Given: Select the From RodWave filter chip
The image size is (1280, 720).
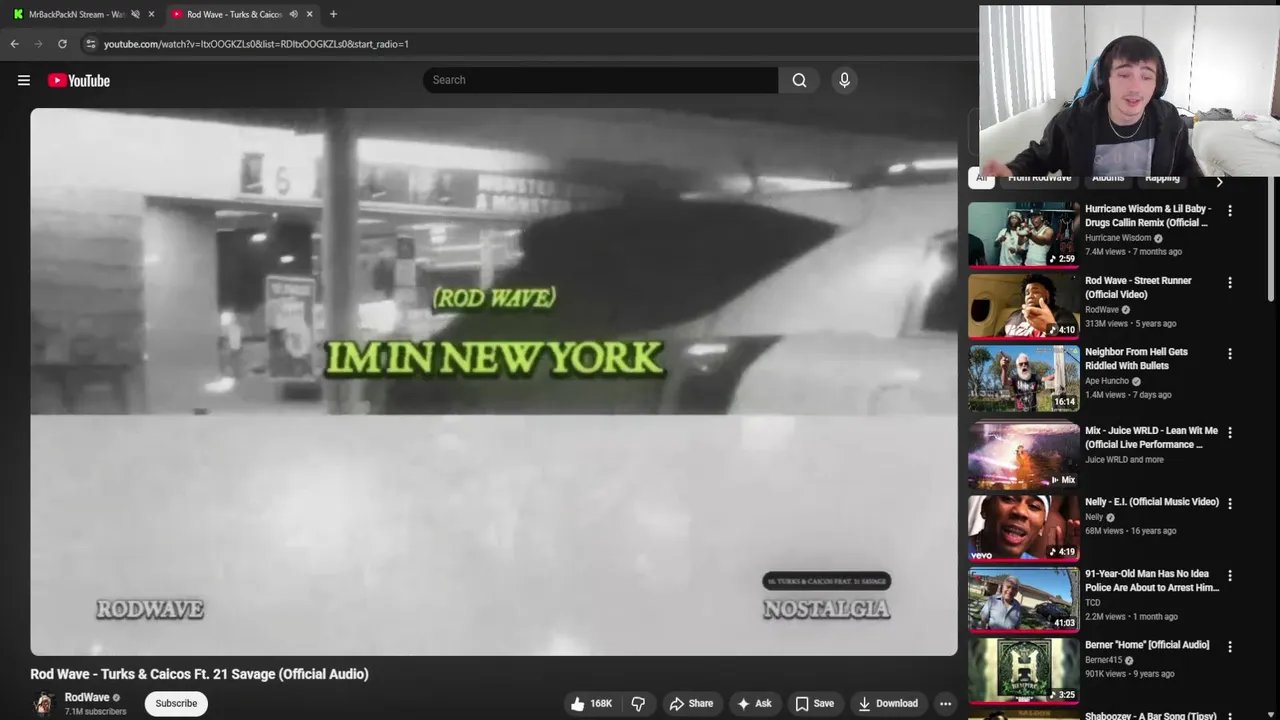Looking at the screenshot, I should coord(1039,179).
